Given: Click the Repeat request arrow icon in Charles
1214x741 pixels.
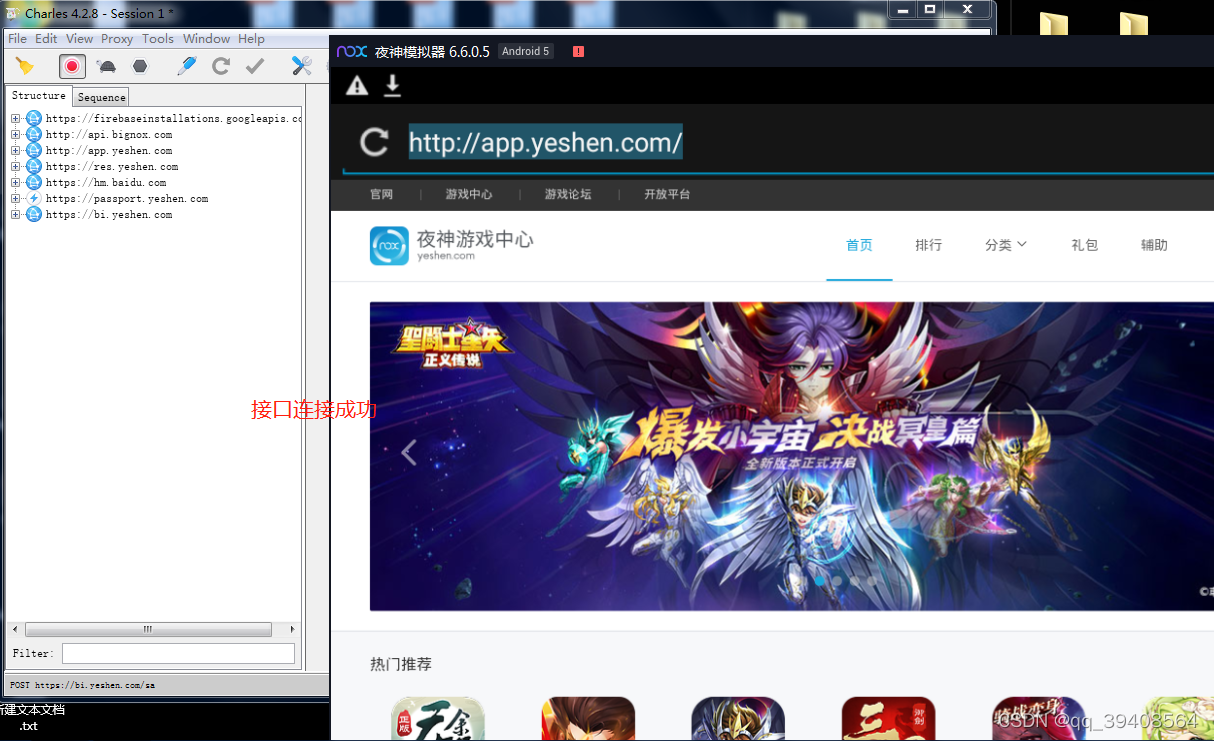Looking at the screenshot, I should [221, 66].
